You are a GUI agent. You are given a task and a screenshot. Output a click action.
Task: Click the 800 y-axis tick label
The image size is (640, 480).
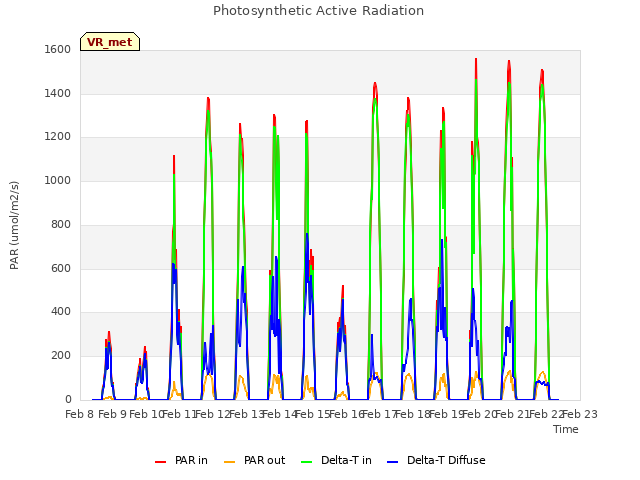61,224
